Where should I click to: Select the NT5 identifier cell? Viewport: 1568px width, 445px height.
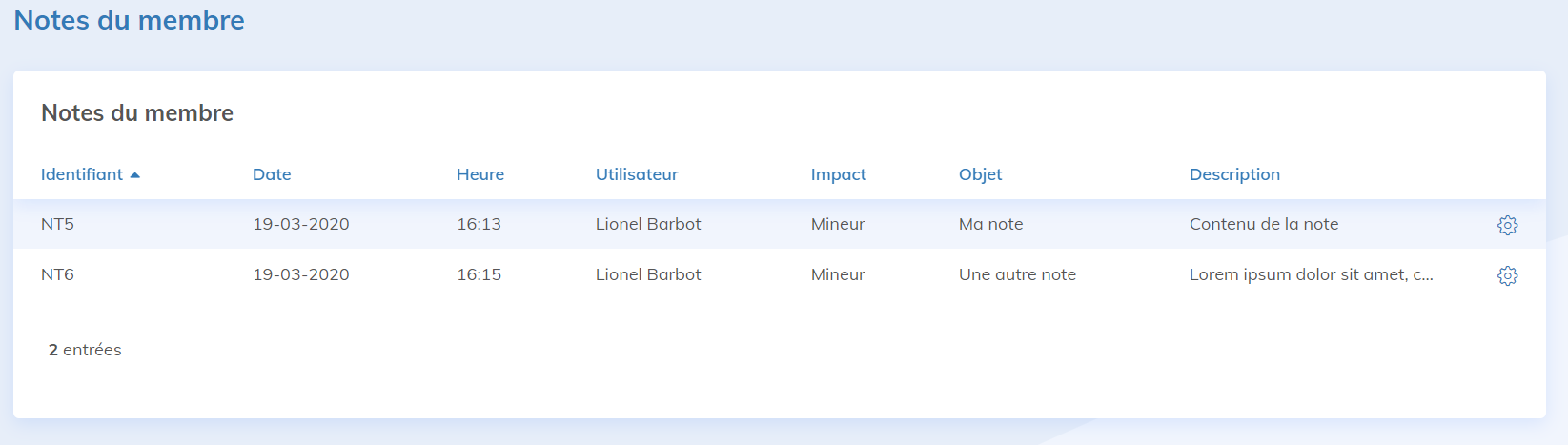(x=57, y=224)
